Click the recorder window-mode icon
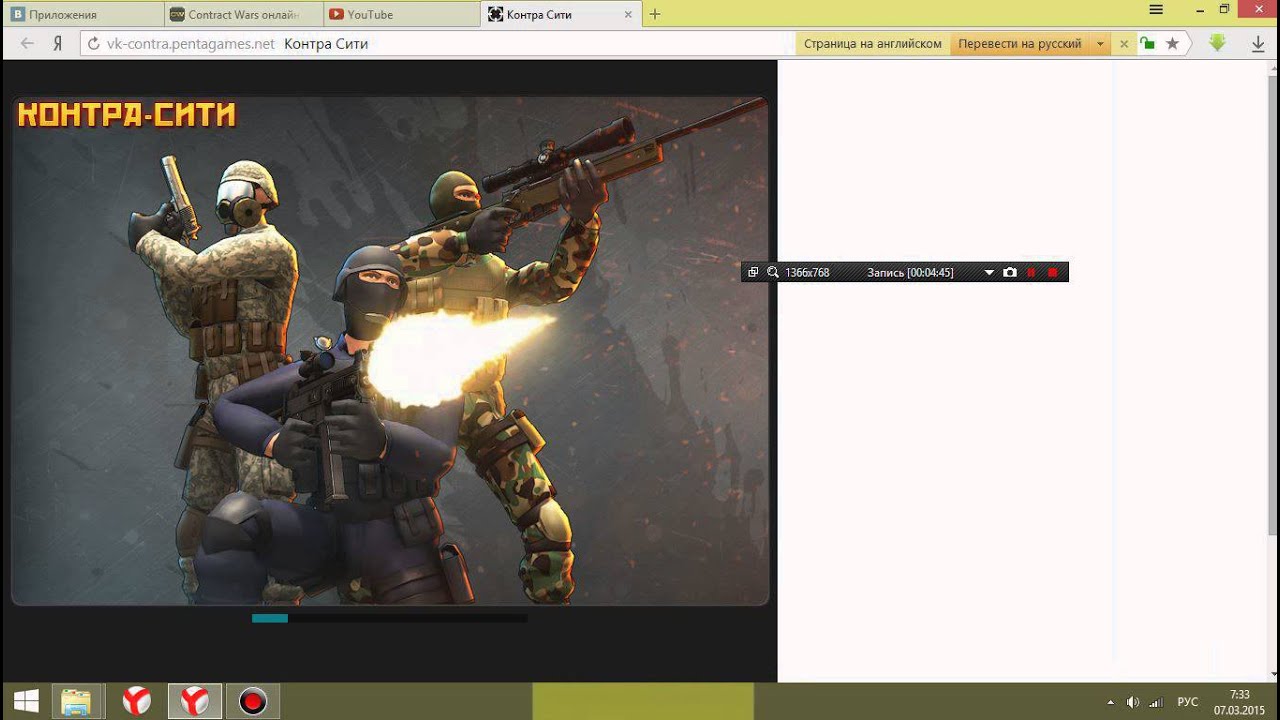 (x=753, y=272)
